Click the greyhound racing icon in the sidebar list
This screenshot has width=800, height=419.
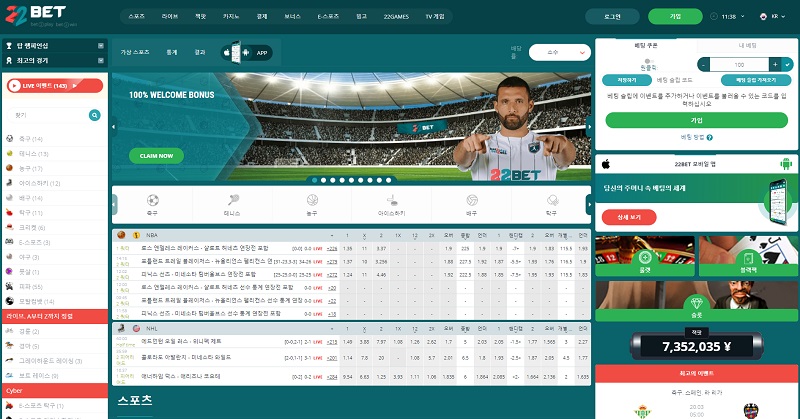10,360
